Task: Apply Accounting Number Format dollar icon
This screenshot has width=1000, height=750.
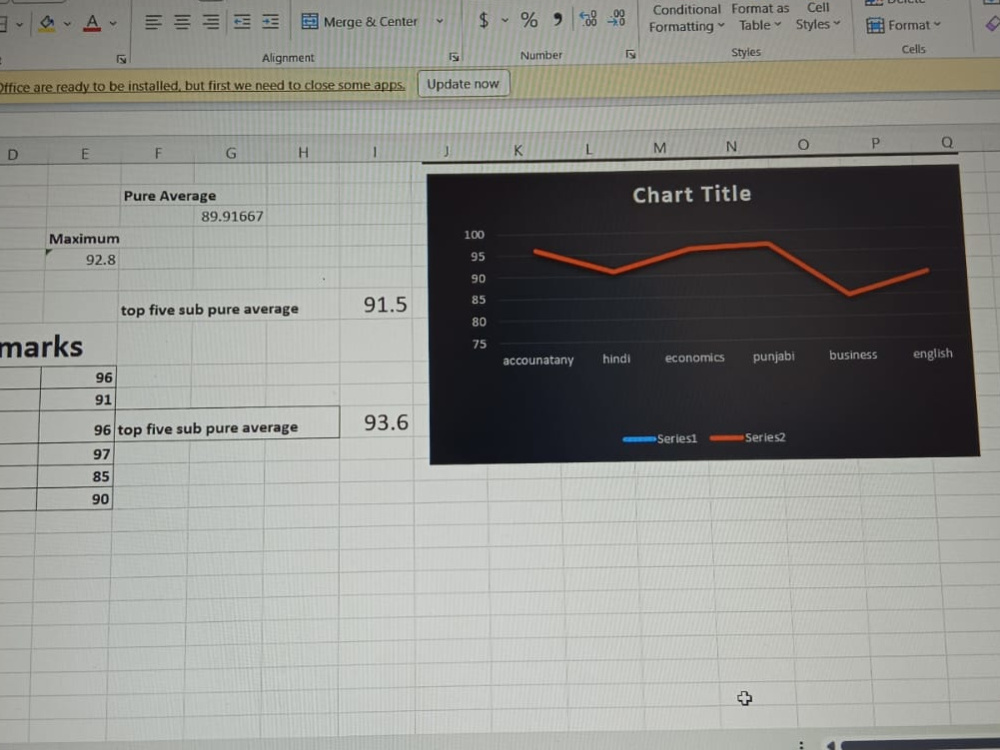Action: click(483, 20)
